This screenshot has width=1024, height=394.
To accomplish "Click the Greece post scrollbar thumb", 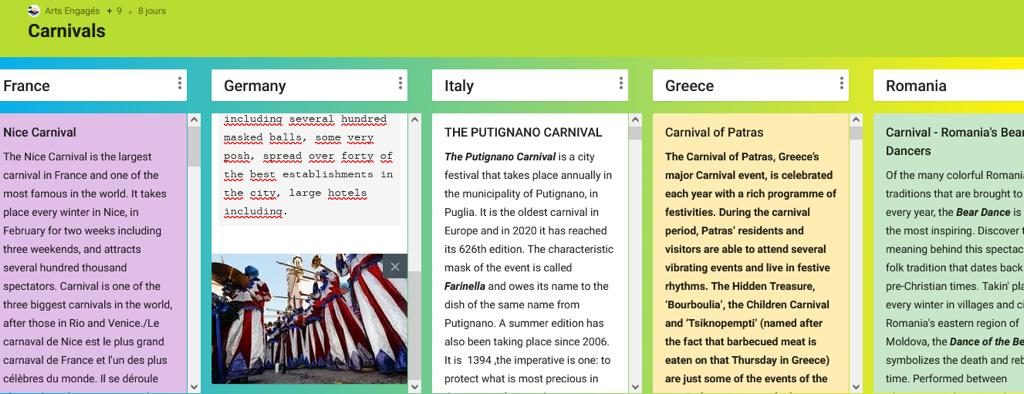I will (x=856, y=133).
